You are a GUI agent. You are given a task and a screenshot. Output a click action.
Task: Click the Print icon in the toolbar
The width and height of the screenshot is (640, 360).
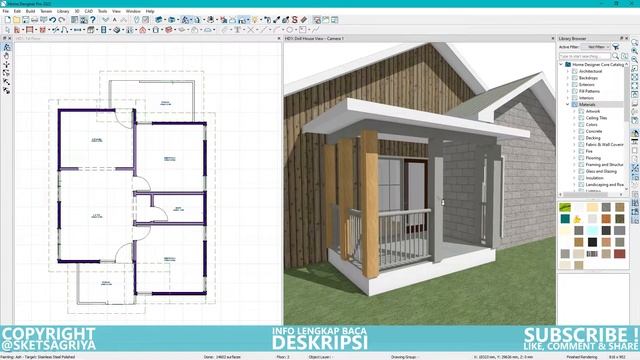[x=34, y=20]
